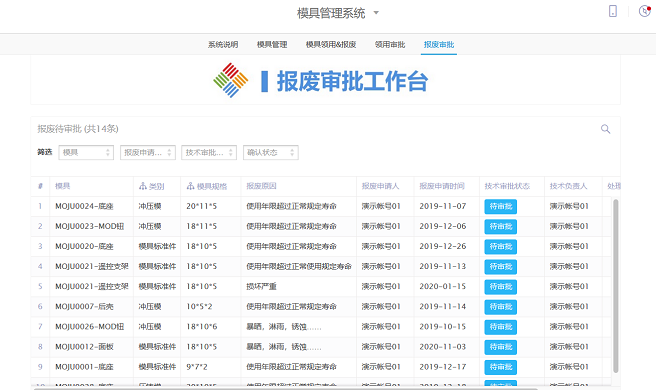Click 待审批 button in row 5

501,287
